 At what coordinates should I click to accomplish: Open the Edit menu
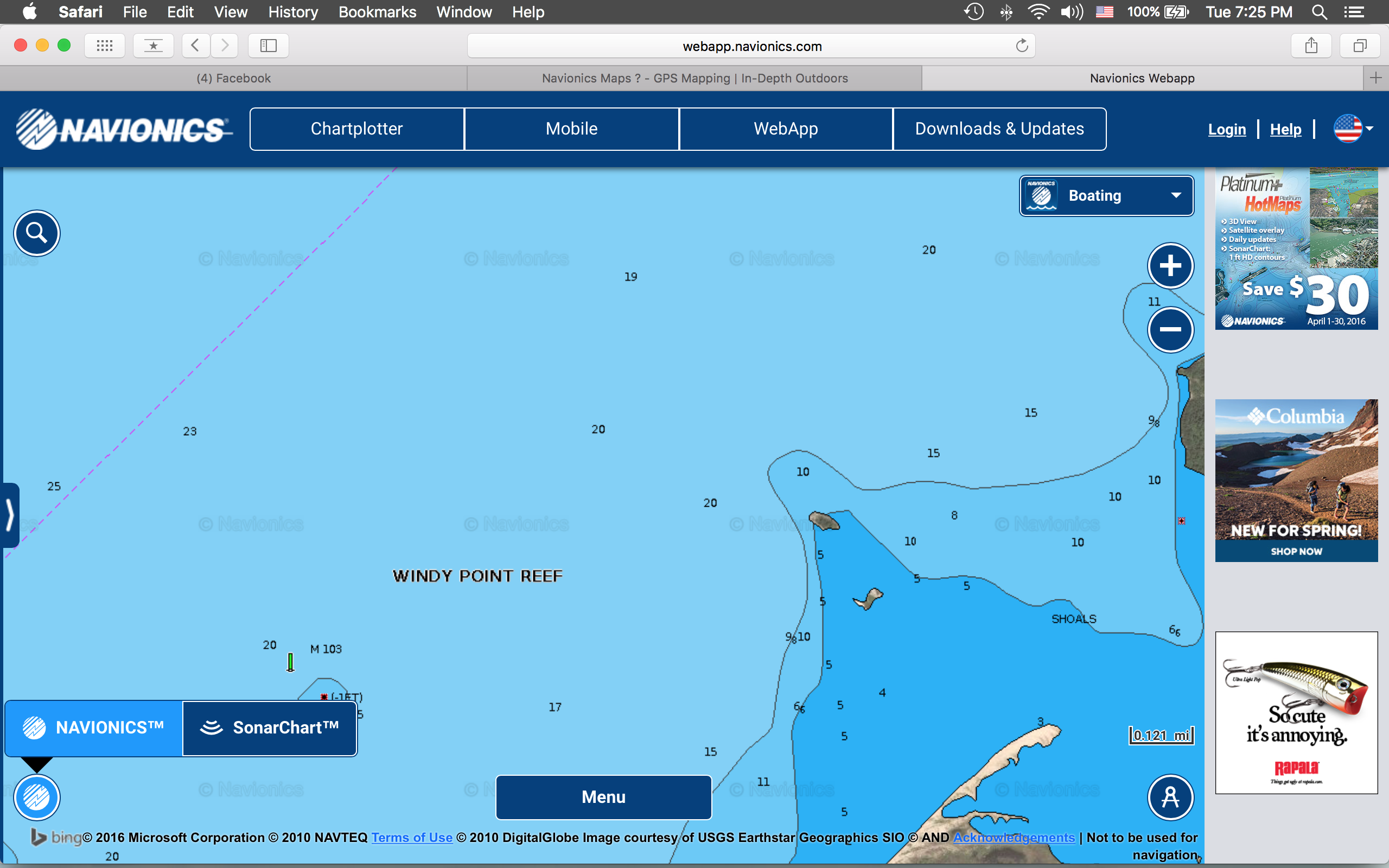[180, 12]
